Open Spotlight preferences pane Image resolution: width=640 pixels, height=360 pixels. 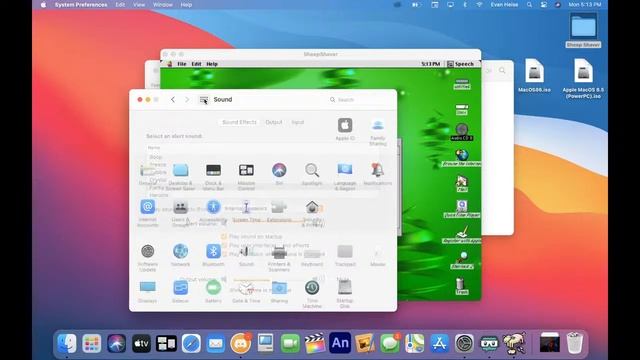[x=312, y=174]
